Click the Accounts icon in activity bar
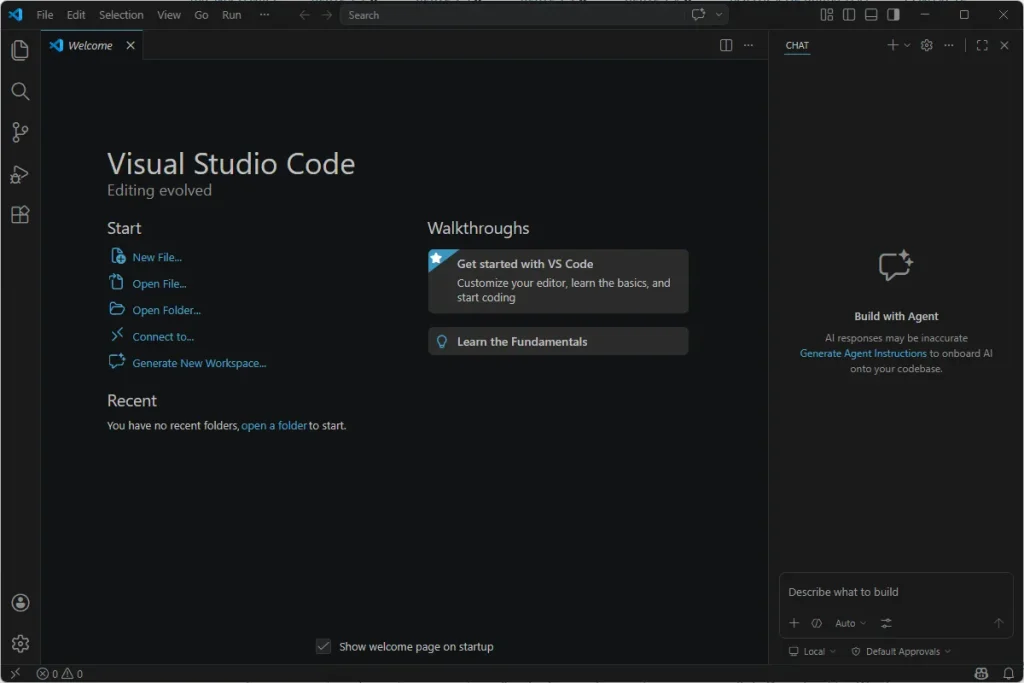Viewport: 1024px width, 683px height. [x=20, y=603]
